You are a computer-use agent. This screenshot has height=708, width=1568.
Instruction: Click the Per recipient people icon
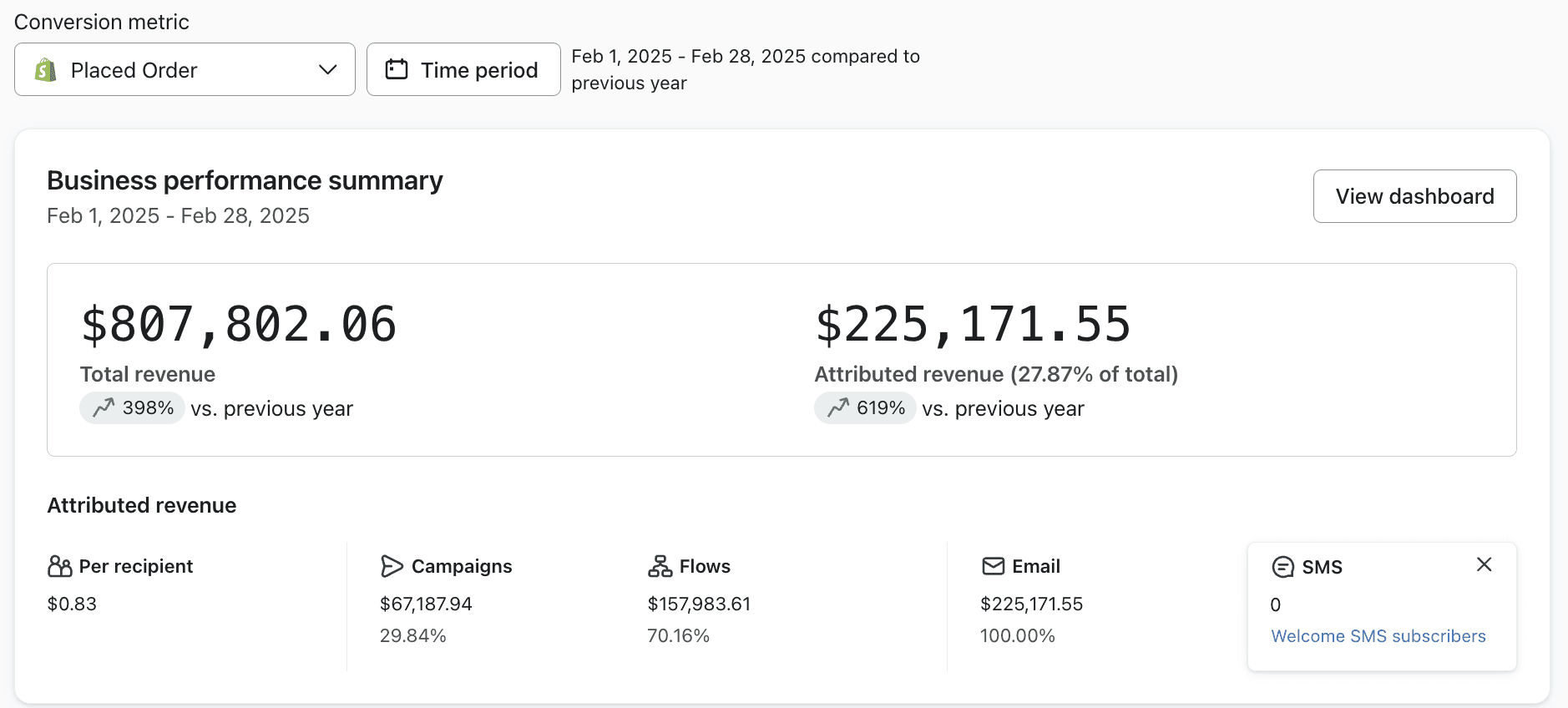tap(60, 566)
